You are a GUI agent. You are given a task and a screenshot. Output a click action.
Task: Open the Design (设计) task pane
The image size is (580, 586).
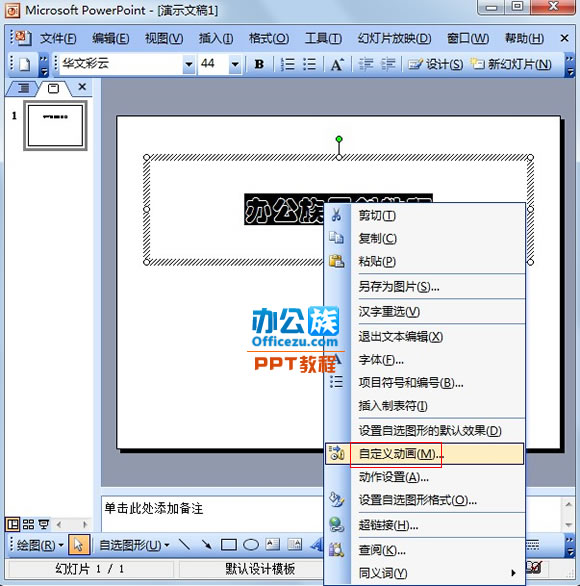[x=435, y=65]
